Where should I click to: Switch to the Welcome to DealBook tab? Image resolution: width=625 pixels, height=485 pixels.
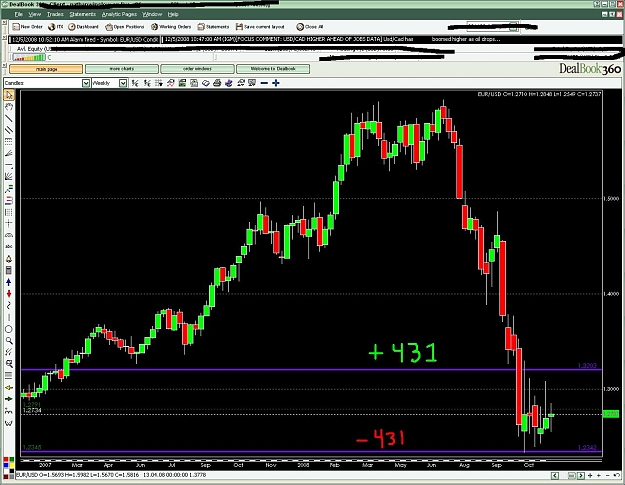point(273,69)
